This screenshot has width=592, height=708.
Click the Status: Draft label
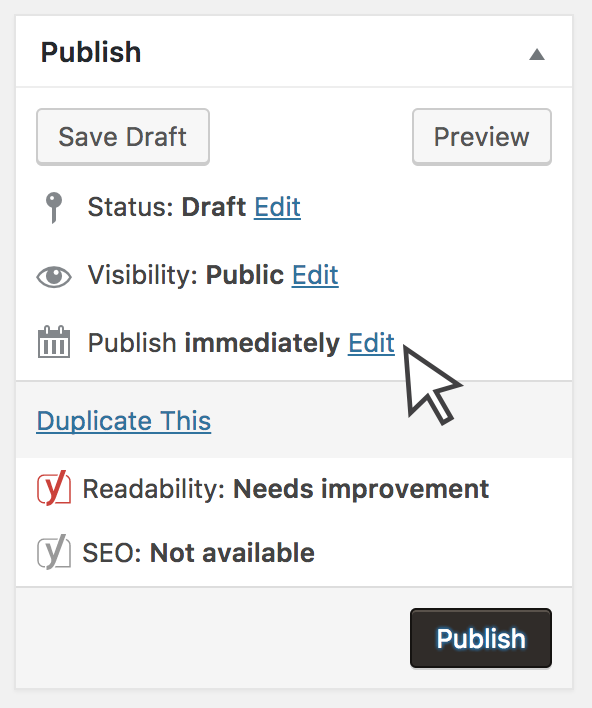(x=167, y=207)
